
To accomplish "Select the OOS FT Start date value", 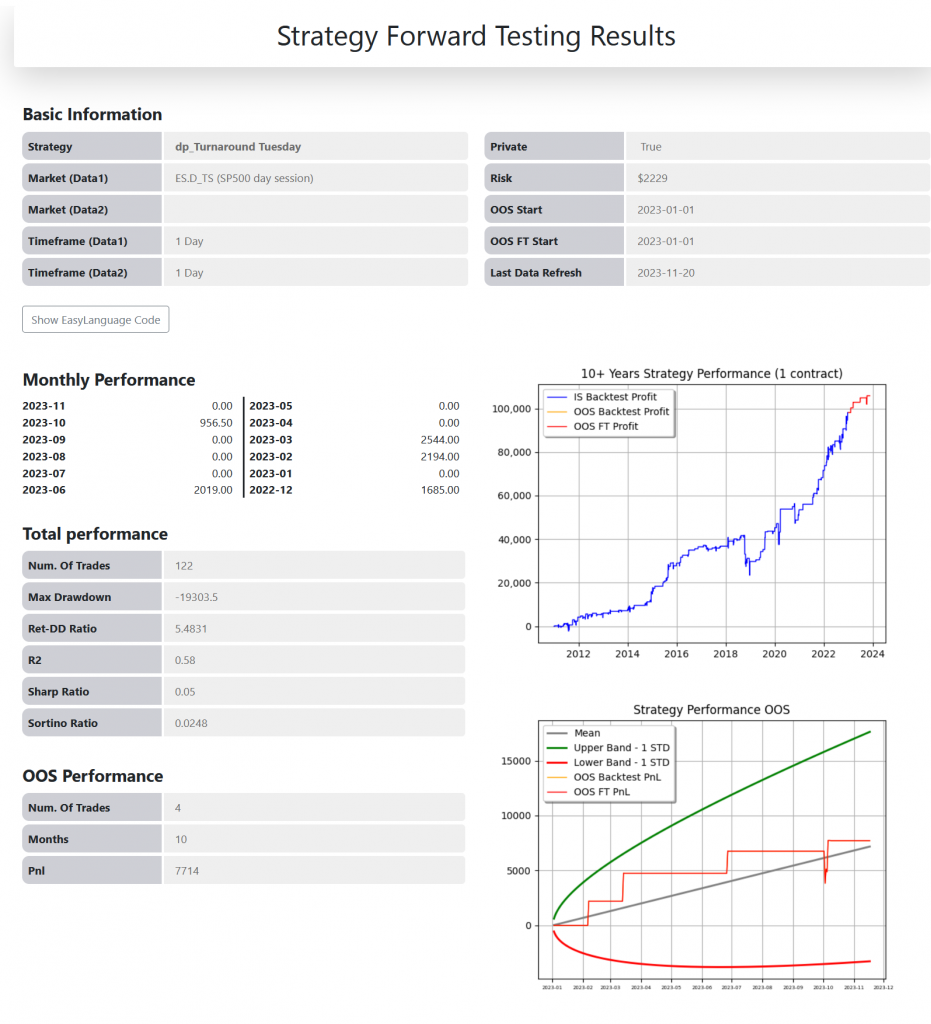I will 665,241.
